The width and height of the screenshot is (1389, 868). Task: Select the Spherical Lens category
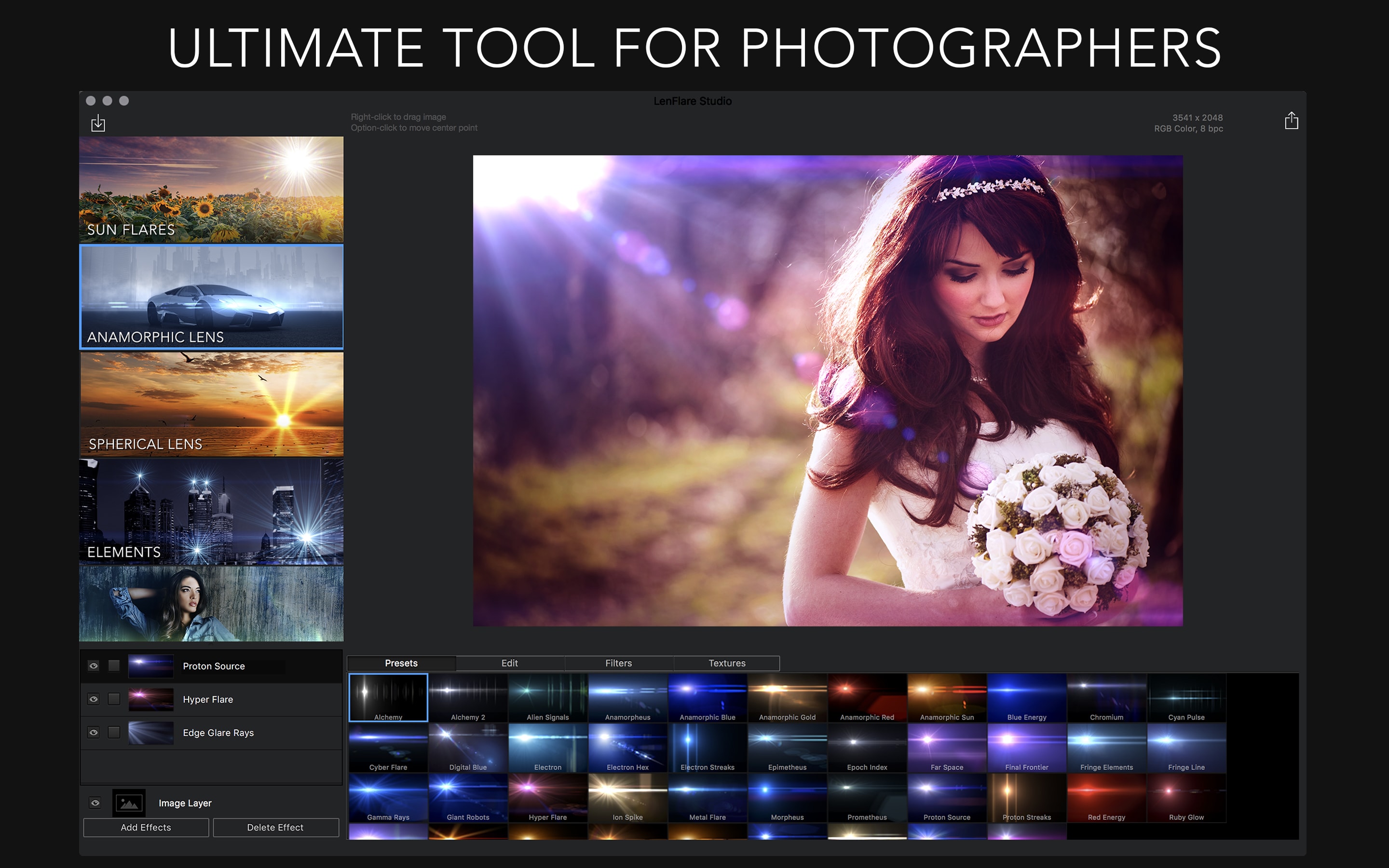pyautogui.click(x=211, y=404)
